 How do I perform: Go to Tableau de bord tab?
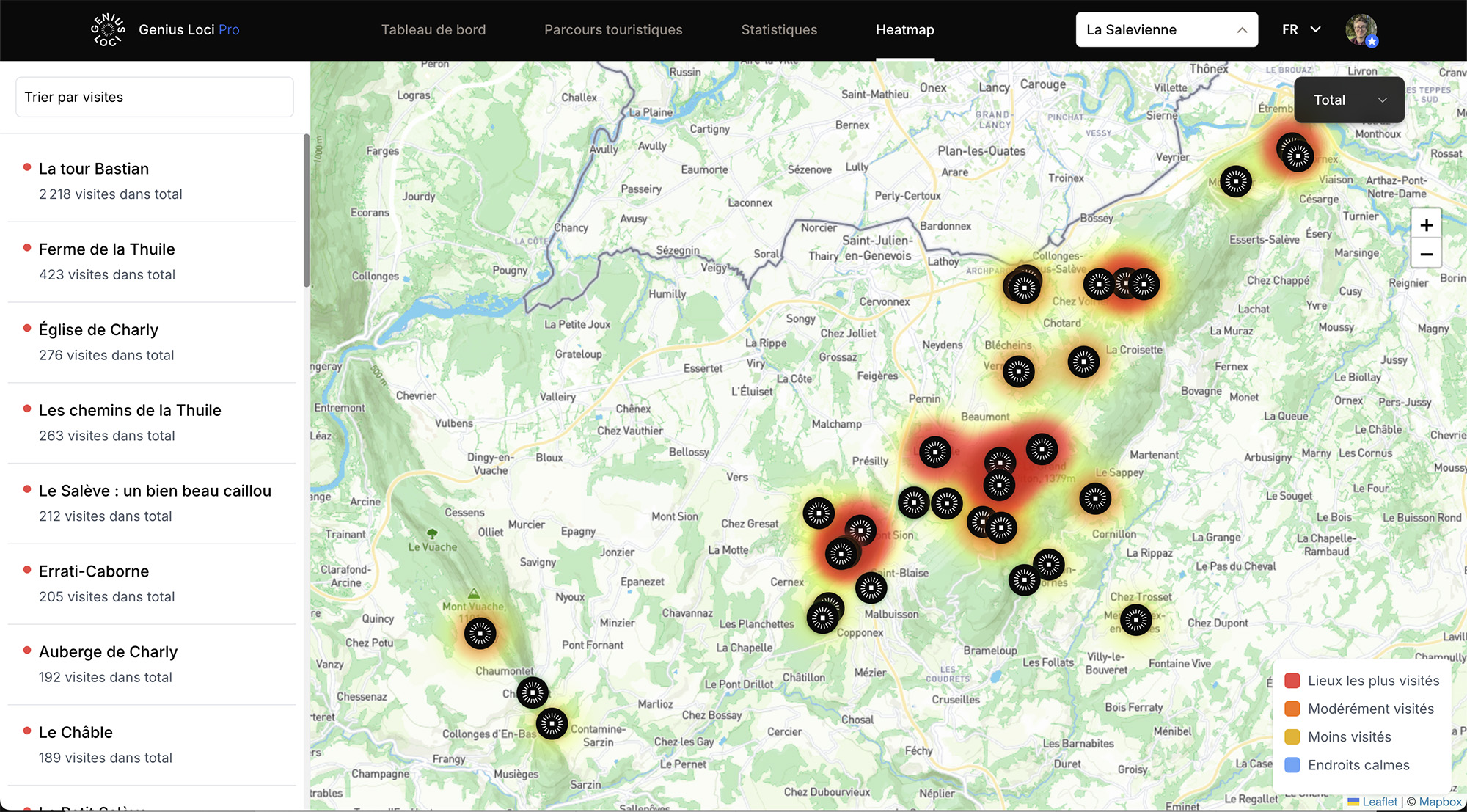coord(433,30)
